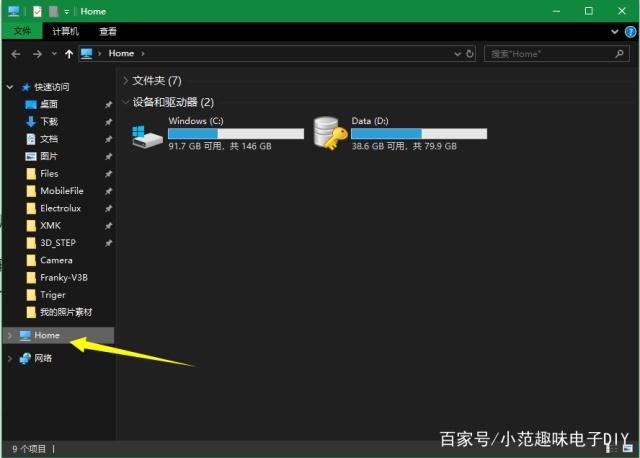
Task: Select the Data (D:) drive icon
Action: (330, 133)
